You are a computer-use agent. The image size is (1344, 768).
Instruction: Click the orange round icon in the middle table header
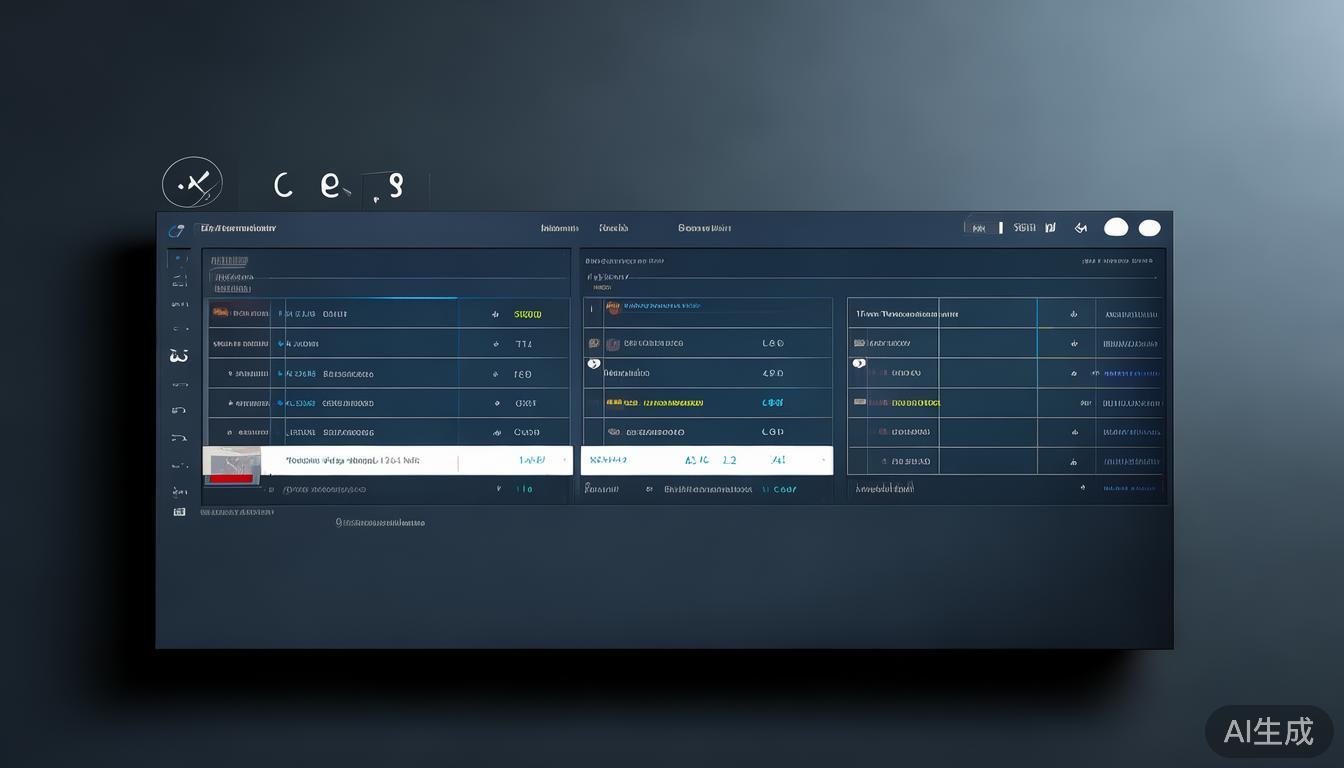(613, 307)
